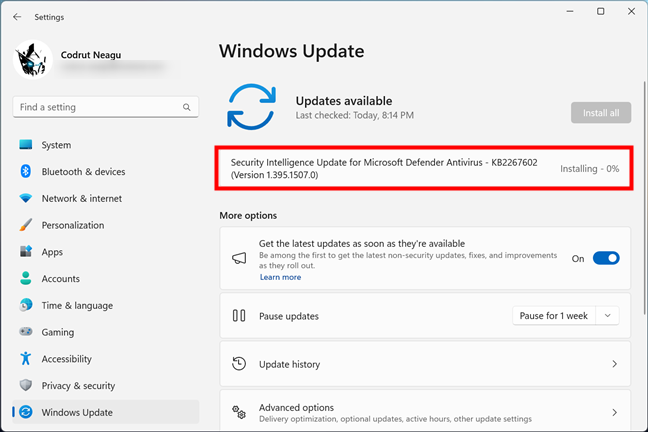Expand Update history with its chevron
This screenshot has width=648, height=432.
point(614,365)
